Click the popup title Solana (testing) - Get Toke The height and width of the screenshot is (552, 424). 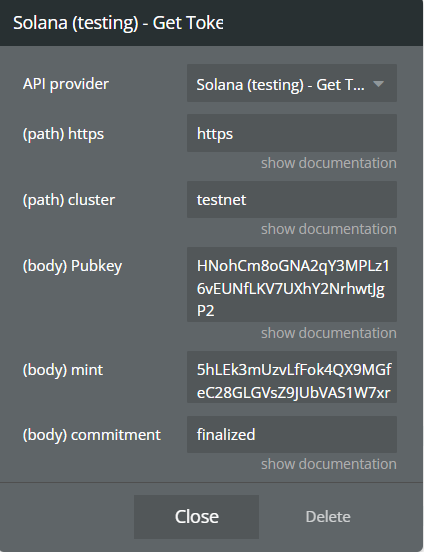118,23
